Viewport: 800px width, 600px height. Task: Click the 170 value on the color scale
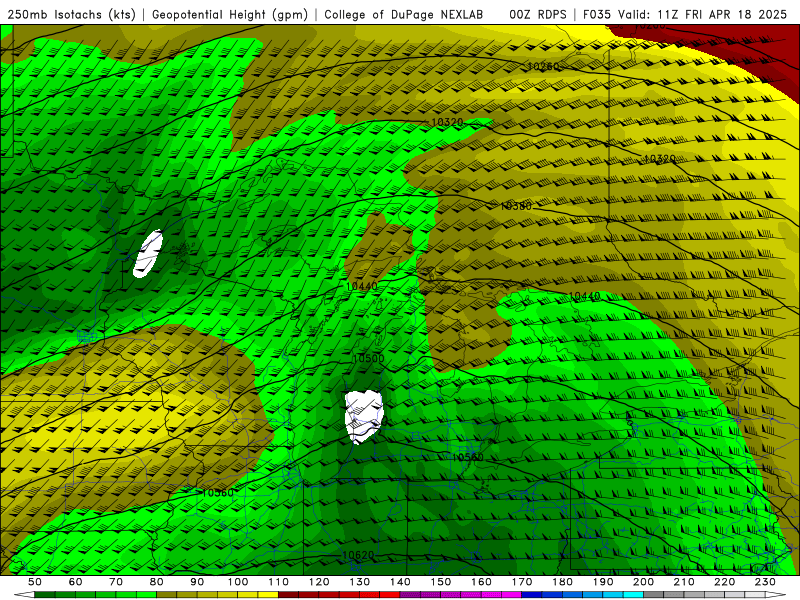(522, 582)
